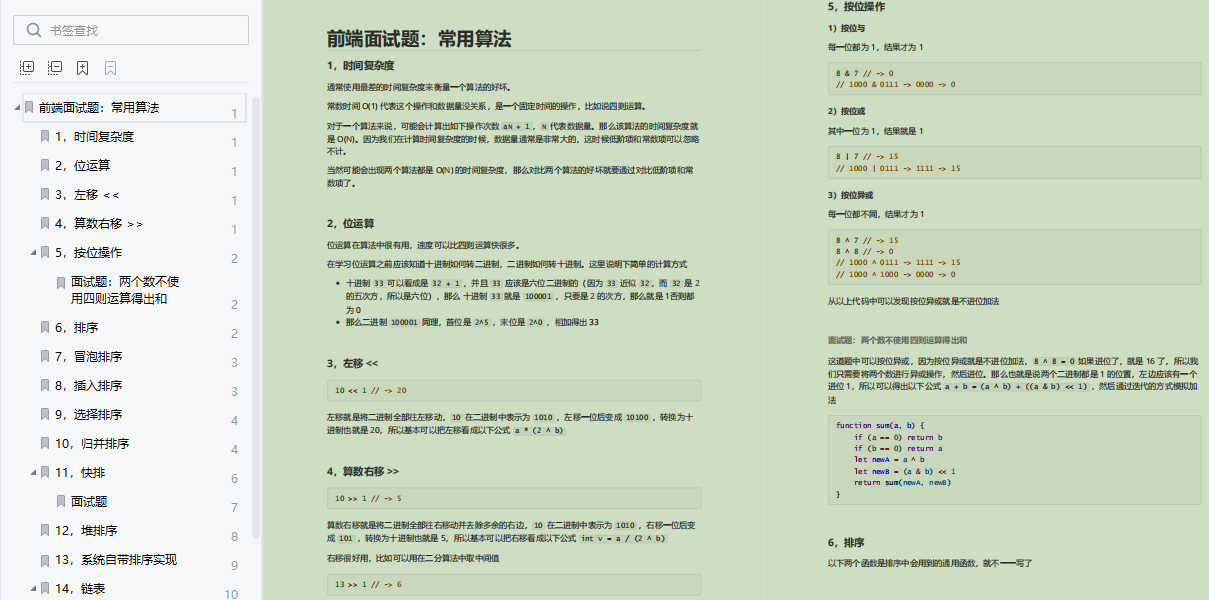The width and height of the screenshot is (1209, 600).
Task: Select bookmark 5，按位操作
Action: (88, 253)
